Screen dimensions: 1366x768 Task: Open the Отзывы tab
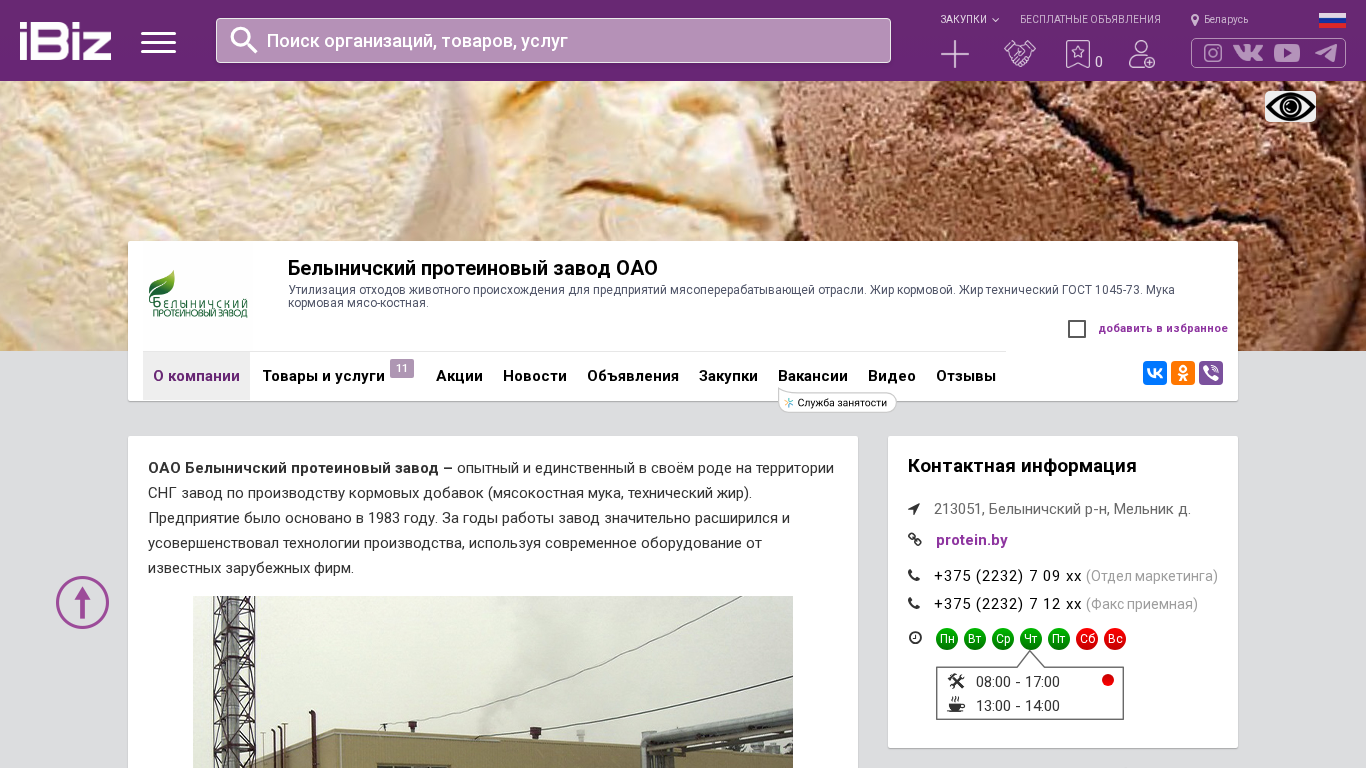[x=966, y=376]
